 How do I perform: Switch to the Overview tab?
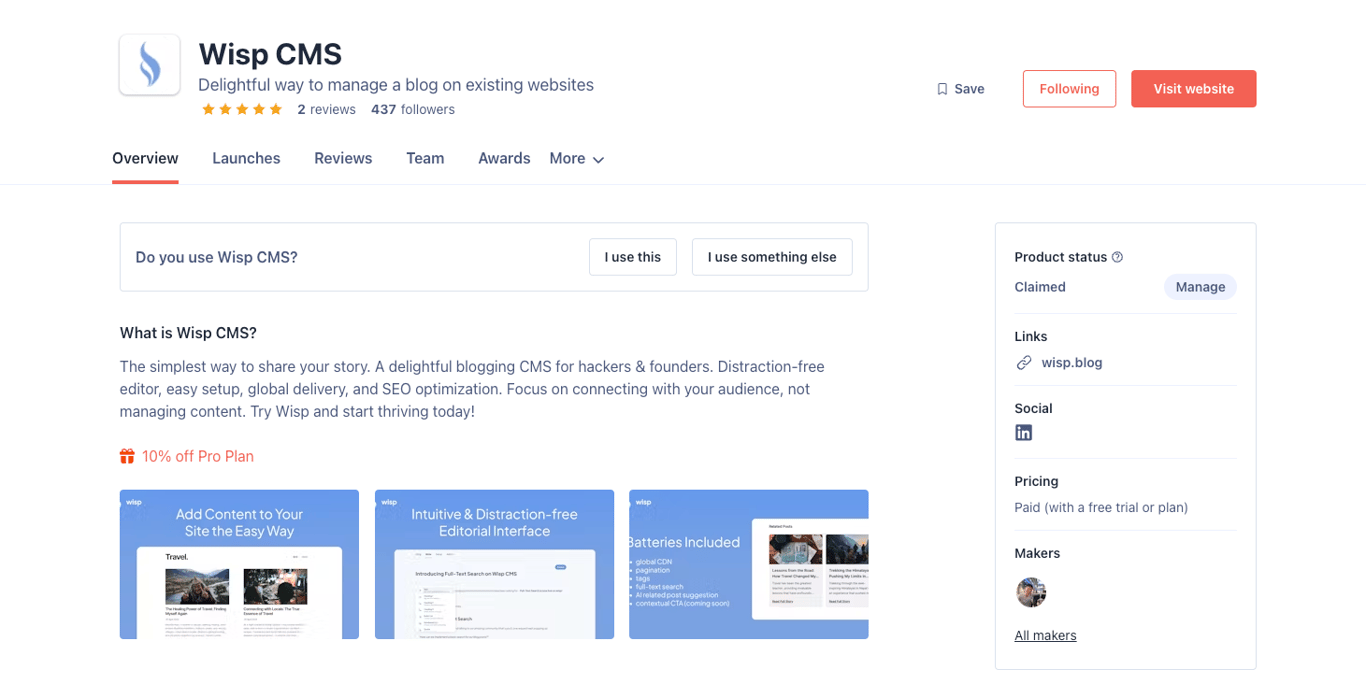(x=145, y=158)
